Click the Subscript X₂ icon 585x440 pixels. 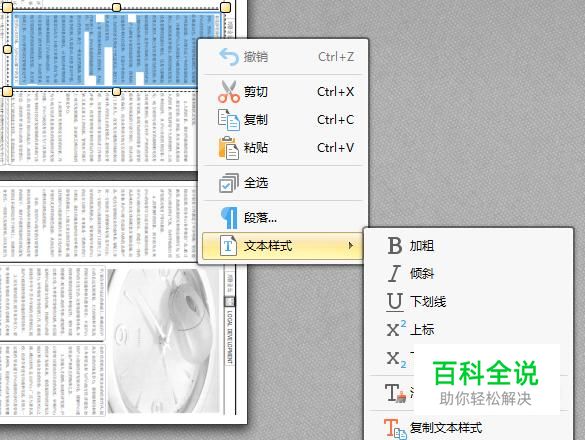point(396,359)
